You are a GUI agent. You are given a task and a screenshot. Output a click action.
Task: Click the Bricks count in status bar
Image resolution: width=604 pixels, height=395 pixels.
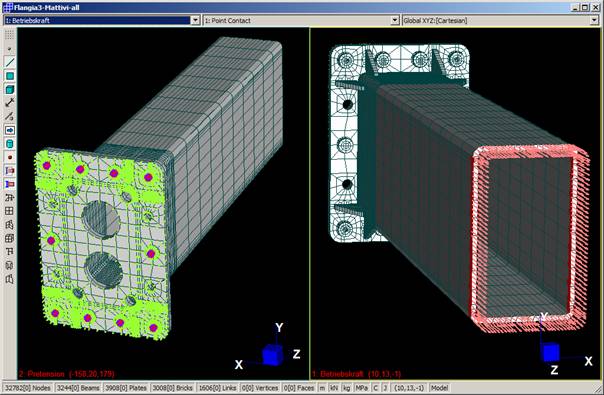click(x=172, y=388)
